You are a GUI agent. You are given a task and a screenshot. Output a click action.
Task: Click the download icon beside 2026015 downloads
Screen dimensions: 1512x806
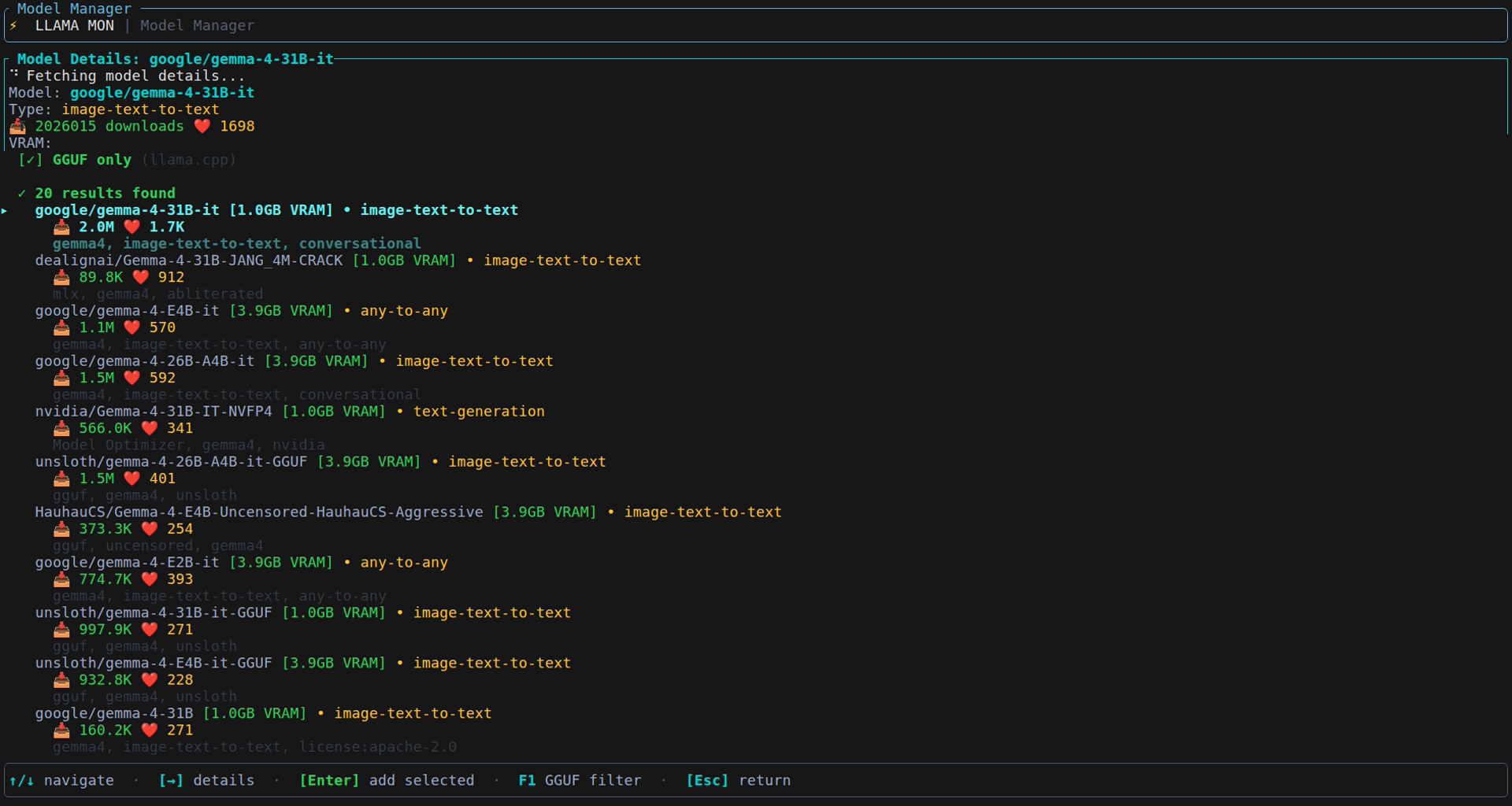coord(17,127)
